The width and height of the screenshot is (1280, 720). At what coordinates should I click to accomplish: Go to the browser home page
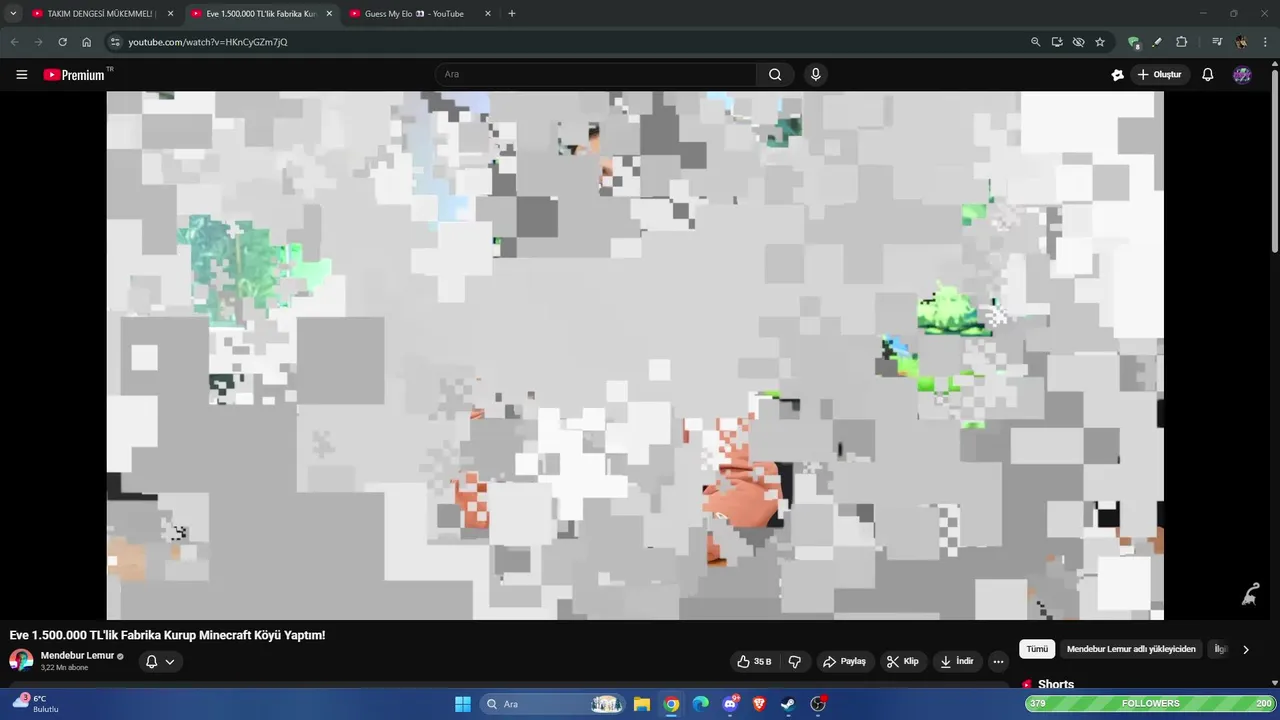(x=87, y=42)
